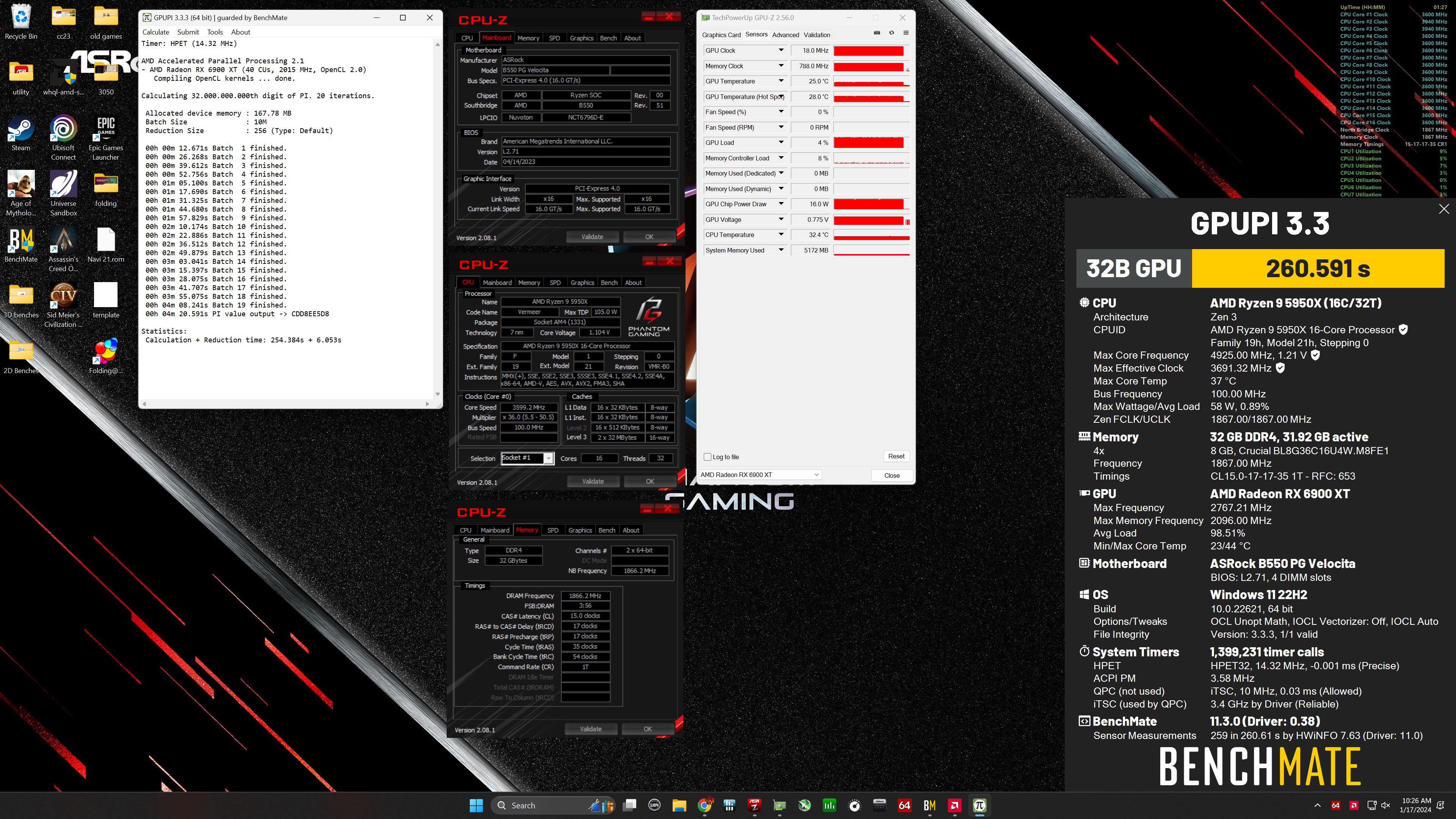This screenshot has height=819, width=1456.
Task: Click the GPUPI pi taskbar icon
Action: tap(979, 805)
